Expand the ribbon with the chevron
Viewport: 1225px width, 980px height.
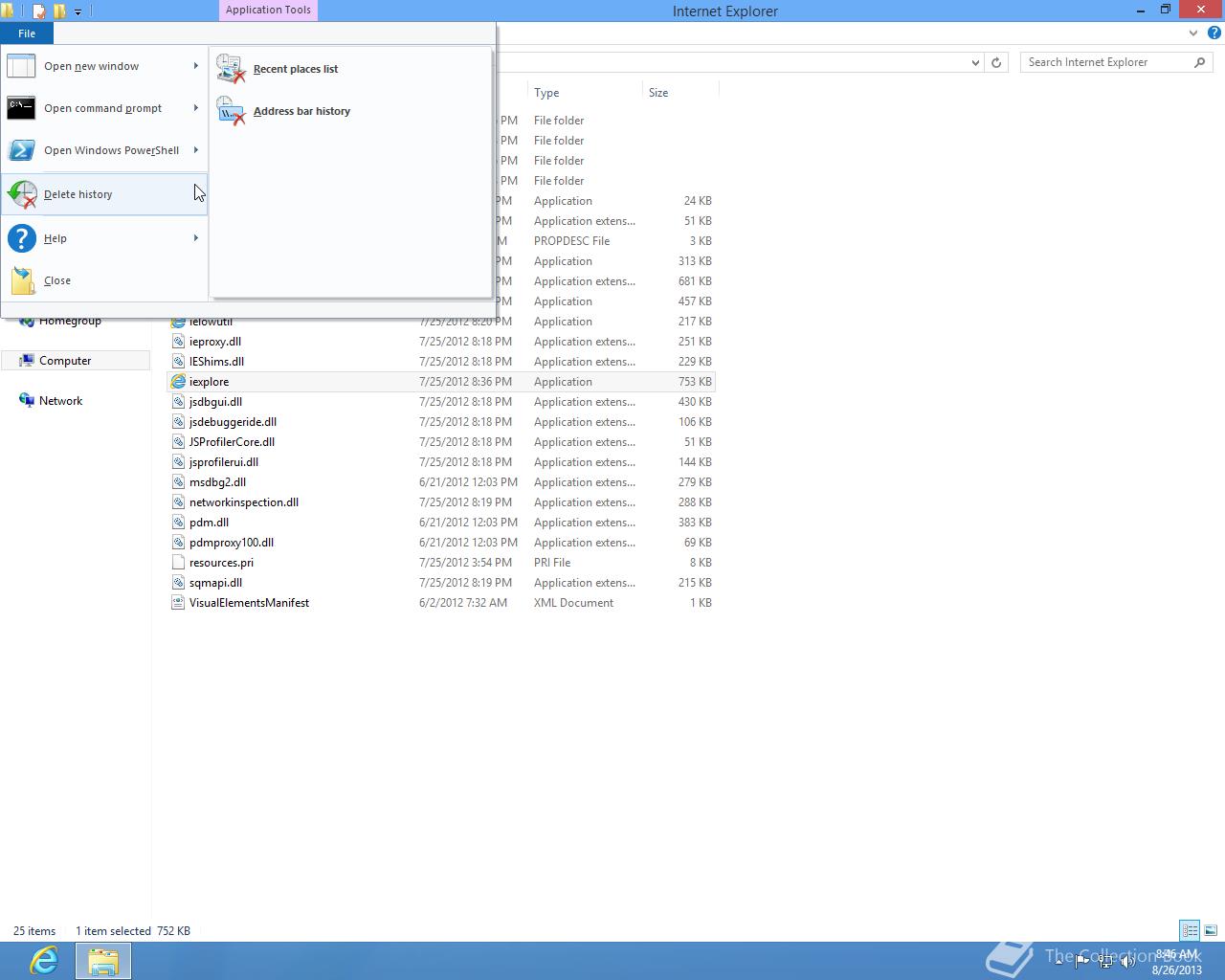tap(1193, 33)
